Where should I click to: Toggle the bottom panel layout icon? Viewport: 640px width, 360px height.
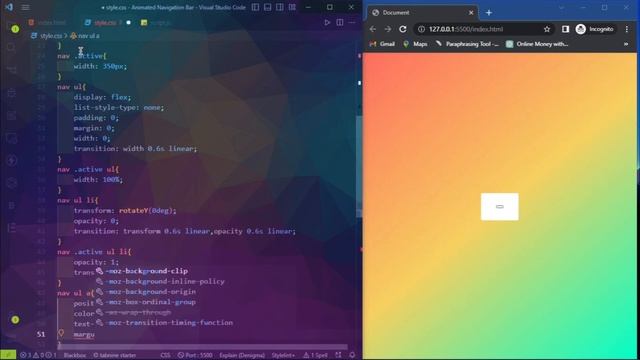pos(267,7)
